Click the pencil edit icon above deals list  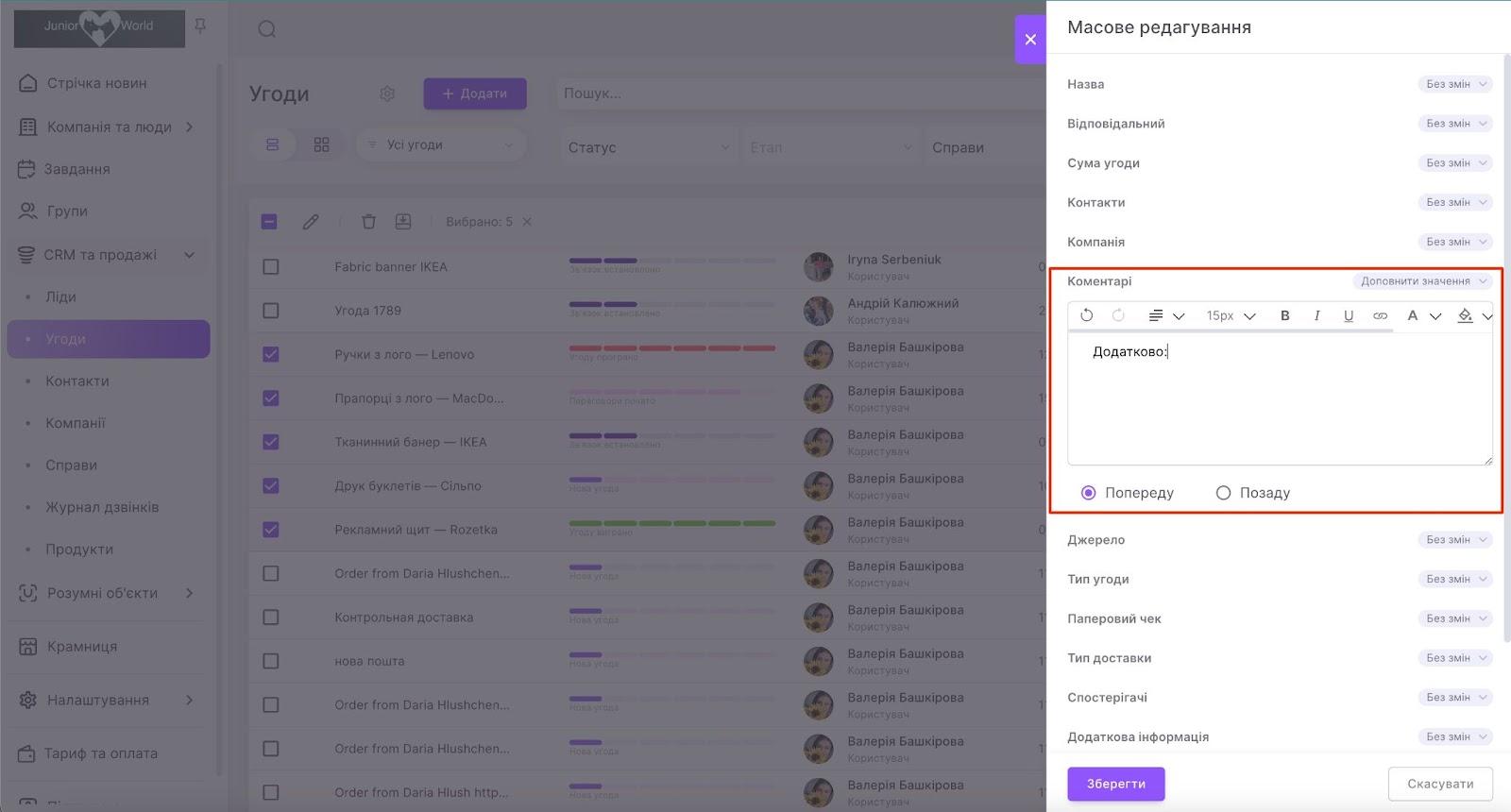pos(311,222)
